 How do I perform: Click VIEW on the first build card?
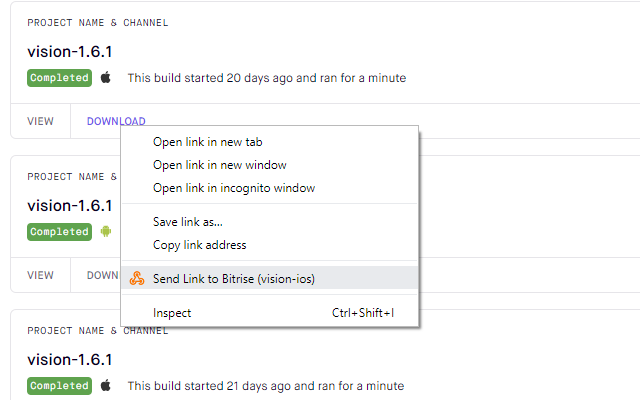(40, 121)
